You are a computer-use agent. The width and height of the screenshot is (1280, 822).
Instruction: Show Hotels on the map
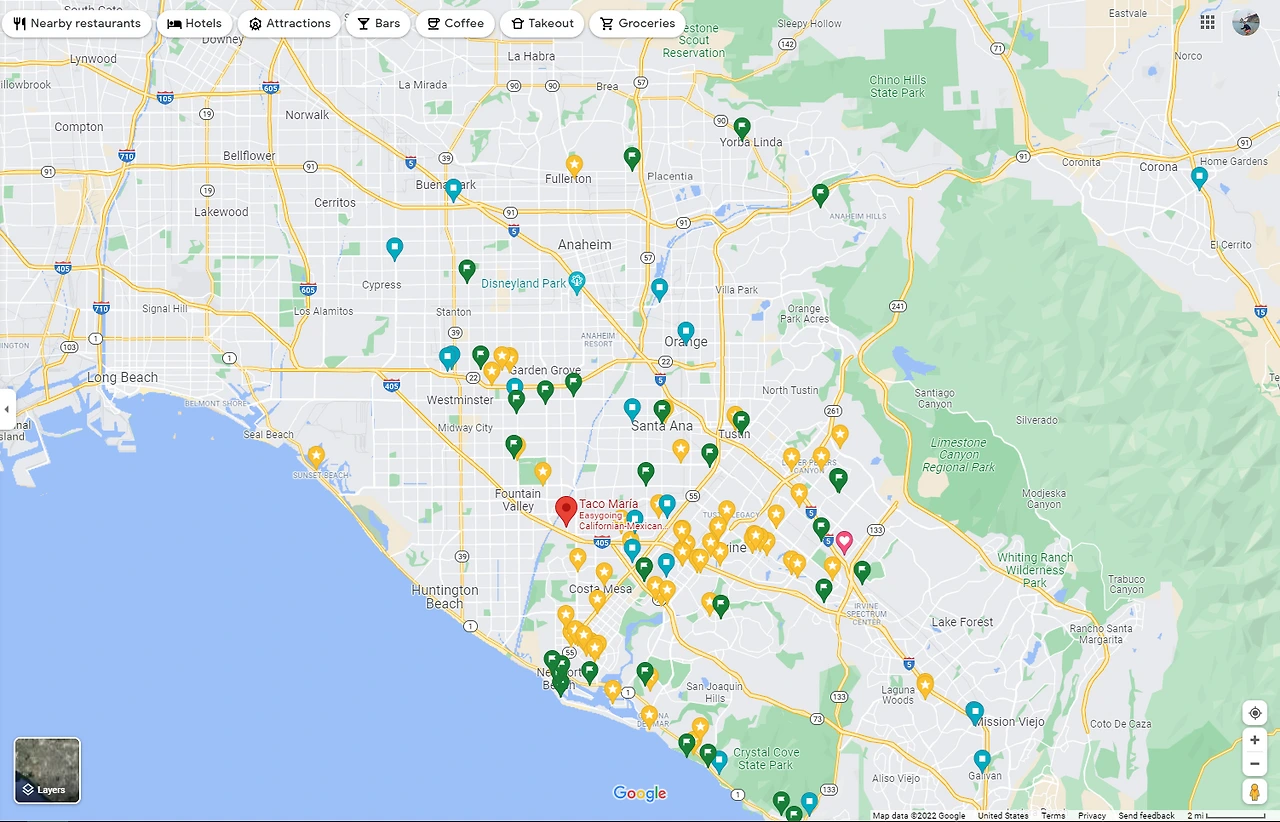[x=195, y=23]
